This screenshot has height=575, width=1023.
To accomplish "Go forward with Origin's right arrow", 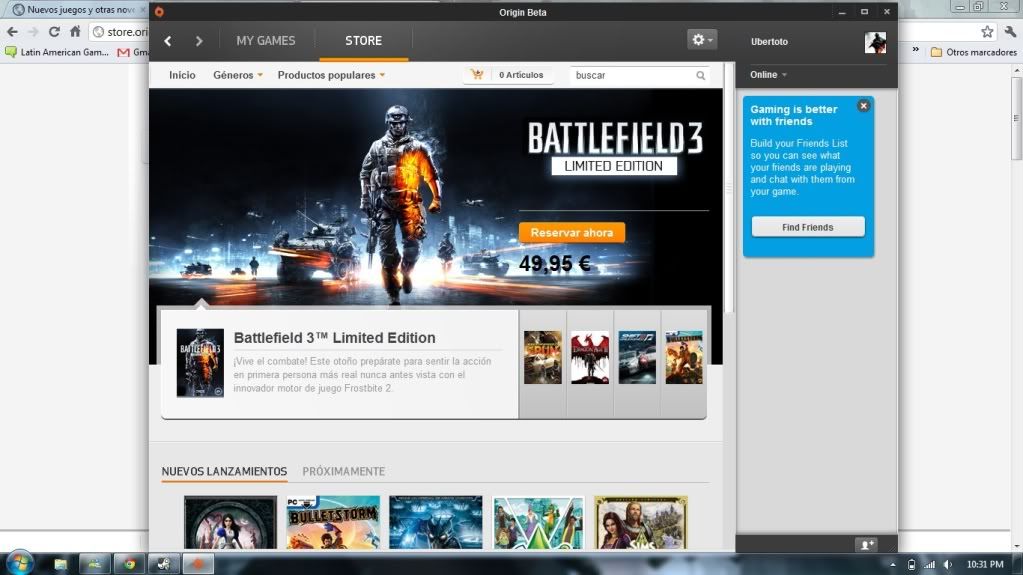I will click(x=199, y=41).
